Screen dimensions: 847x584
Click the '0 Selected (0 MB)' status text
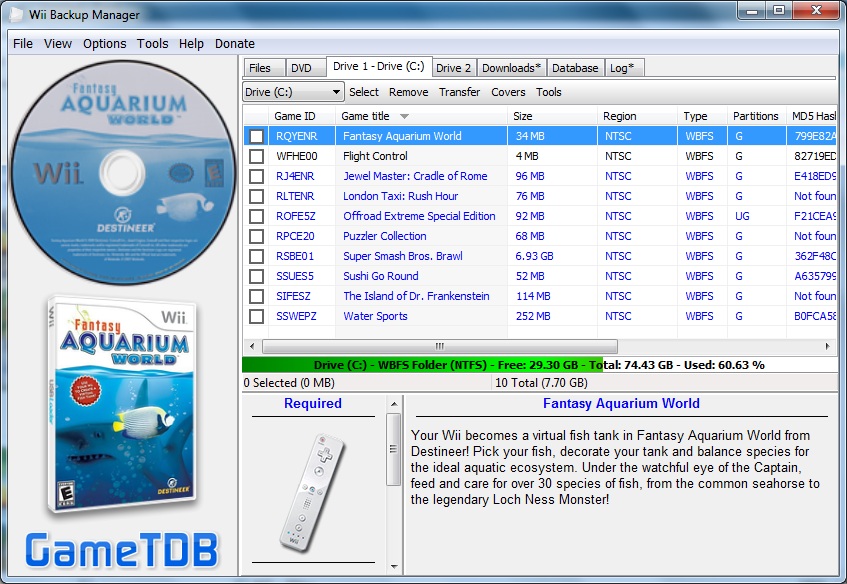(x=289, y=383)
